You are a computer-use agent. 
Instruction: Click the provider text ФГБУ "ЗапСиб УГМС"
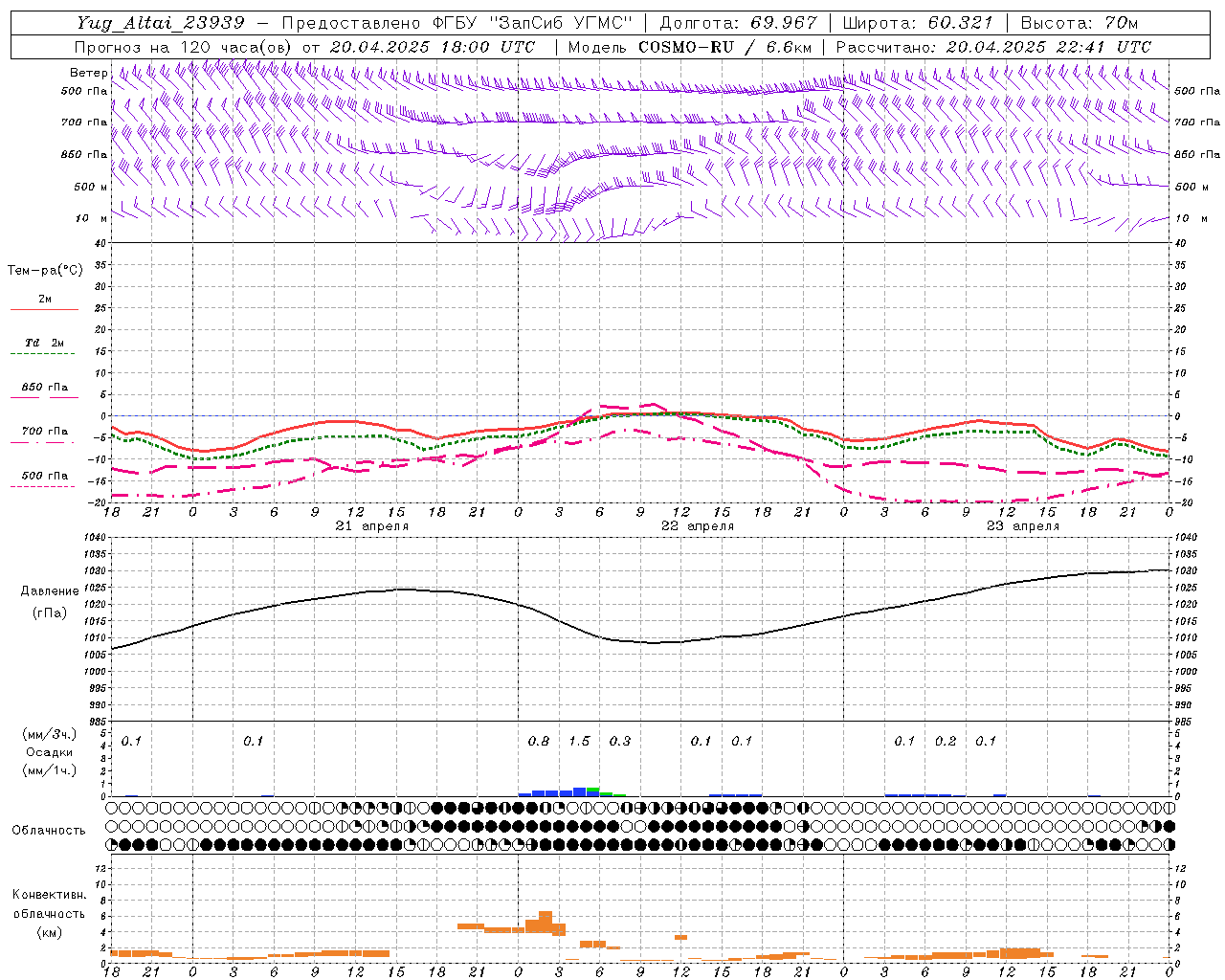click(534, 23)
